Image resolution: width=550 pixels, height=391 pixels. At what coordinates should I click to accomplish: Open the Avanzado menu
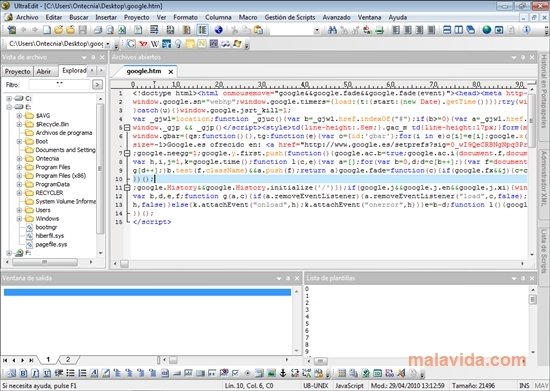point(336,17)
